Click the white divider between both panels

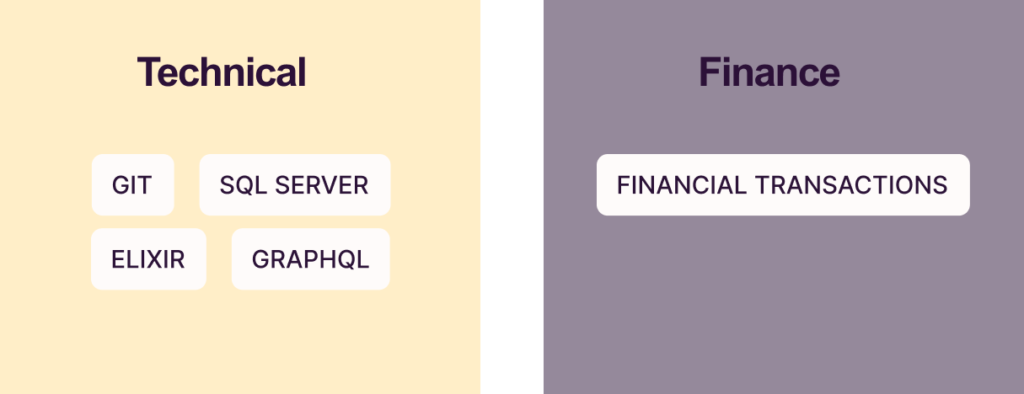pyautogui.click(x=512, y=197)
